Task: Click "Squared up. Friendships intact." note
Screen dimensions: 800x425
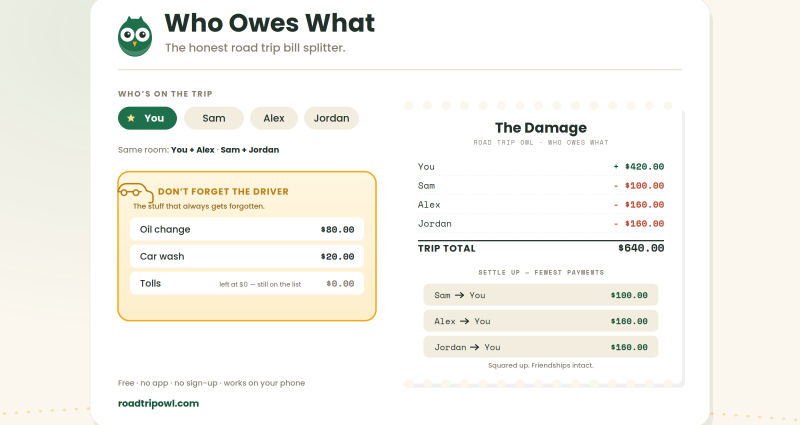Action: [x=541, y=365]
